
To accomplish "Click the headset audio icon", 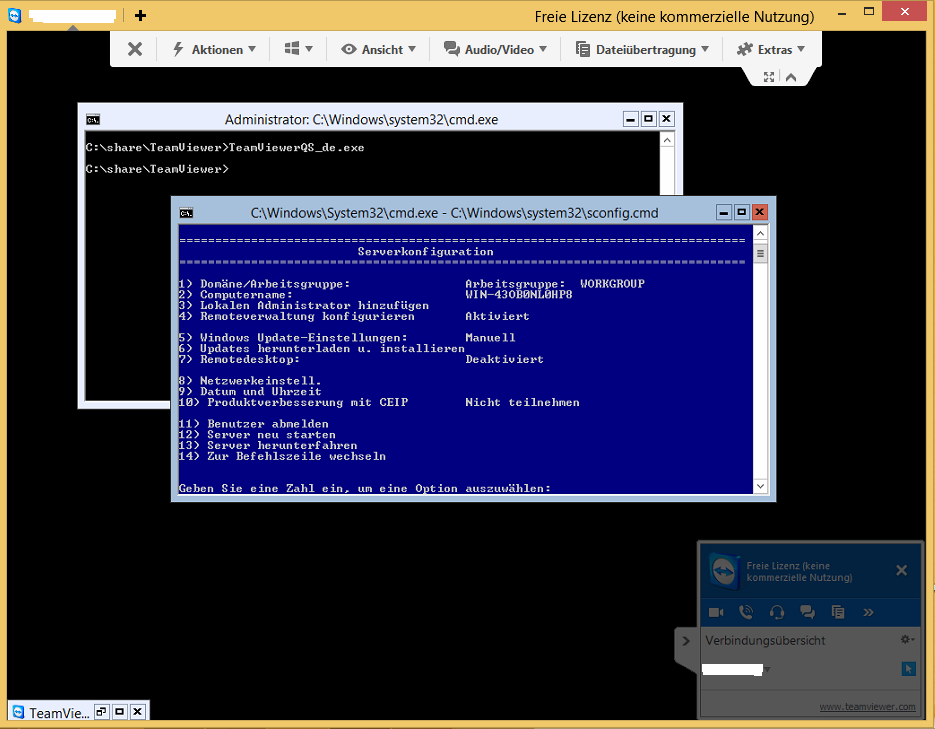I will [777, 612].
